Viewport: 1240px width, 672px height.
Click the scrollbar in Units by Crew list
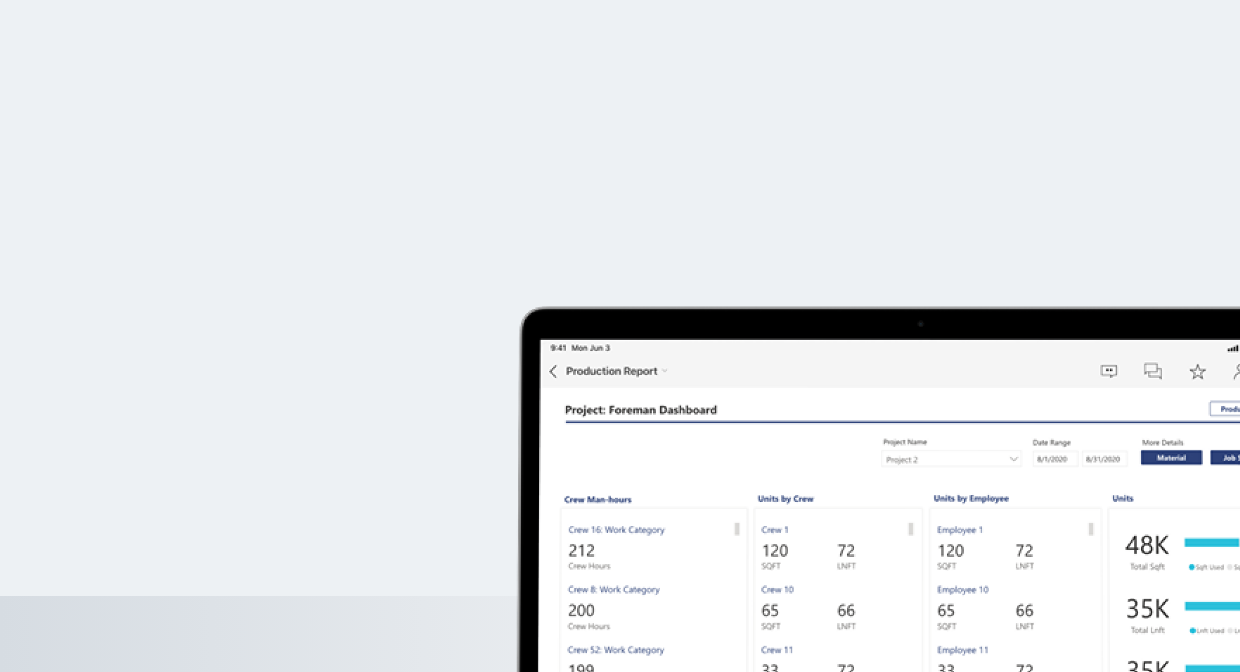click(911, 529)
